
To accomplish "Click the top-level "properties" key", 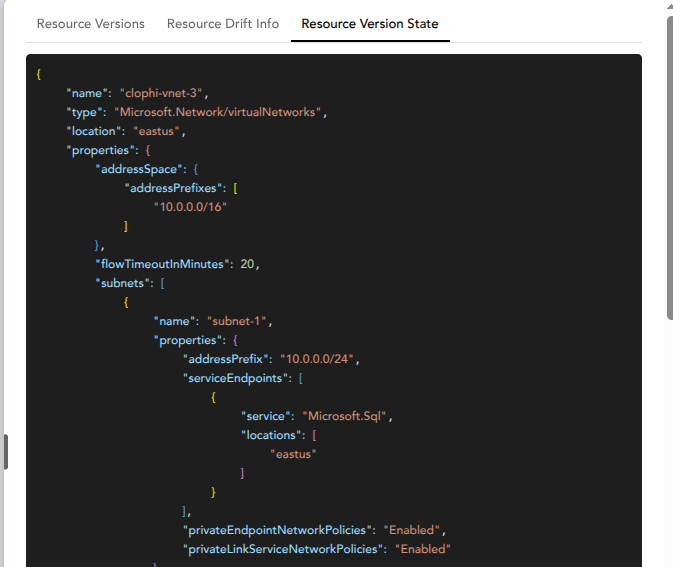I will click(100, 150).
